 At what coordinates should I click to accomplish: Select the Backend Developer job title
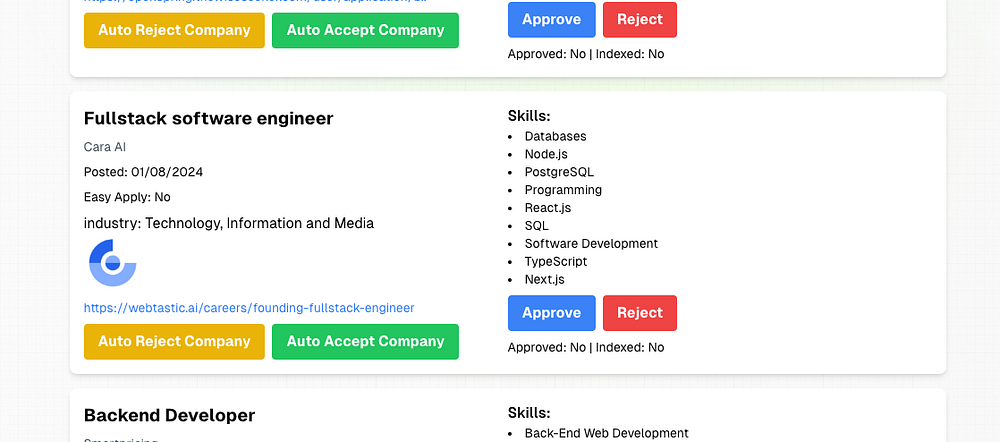coord(169,415)
